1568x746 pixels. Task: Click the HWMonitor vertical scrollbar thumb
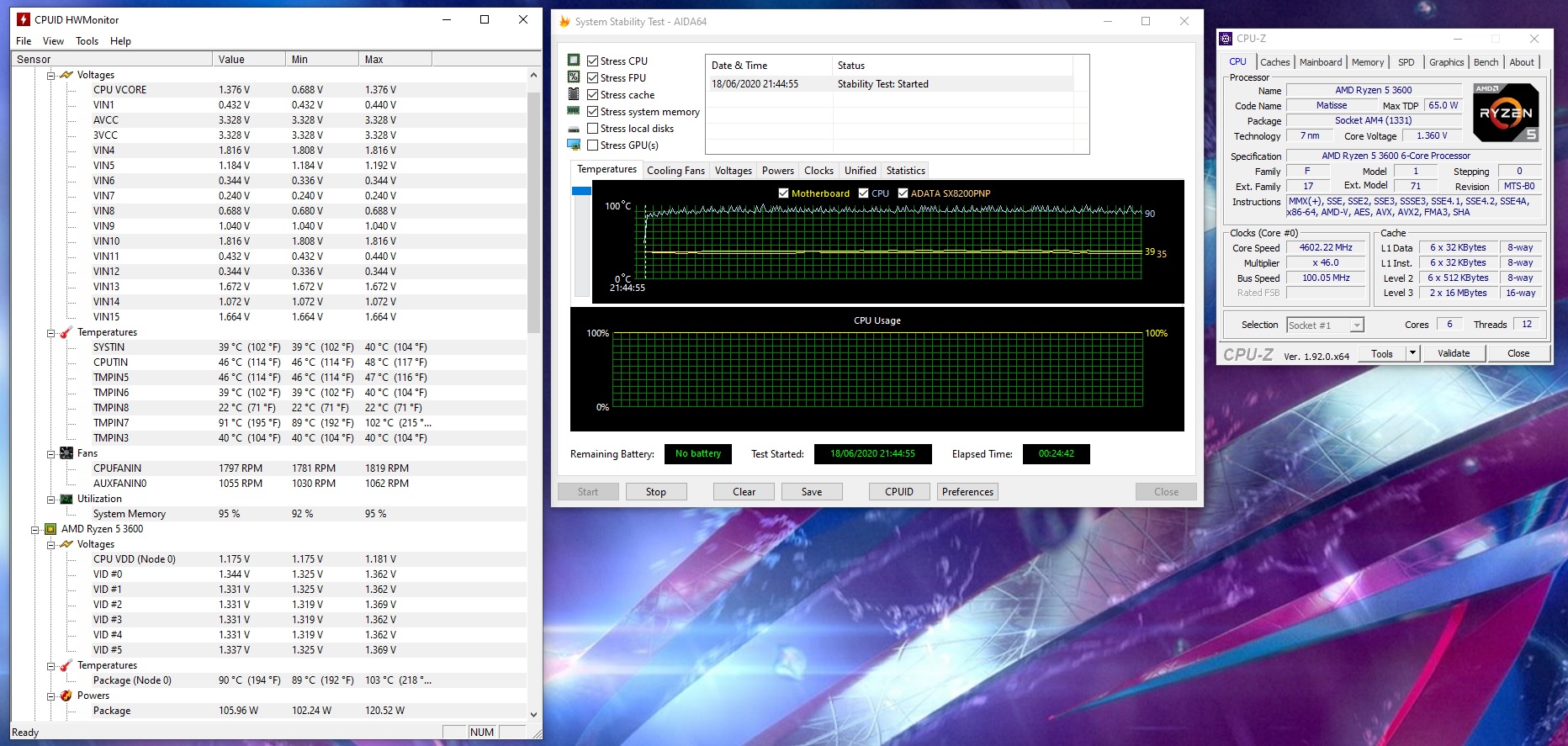[533, 210]
